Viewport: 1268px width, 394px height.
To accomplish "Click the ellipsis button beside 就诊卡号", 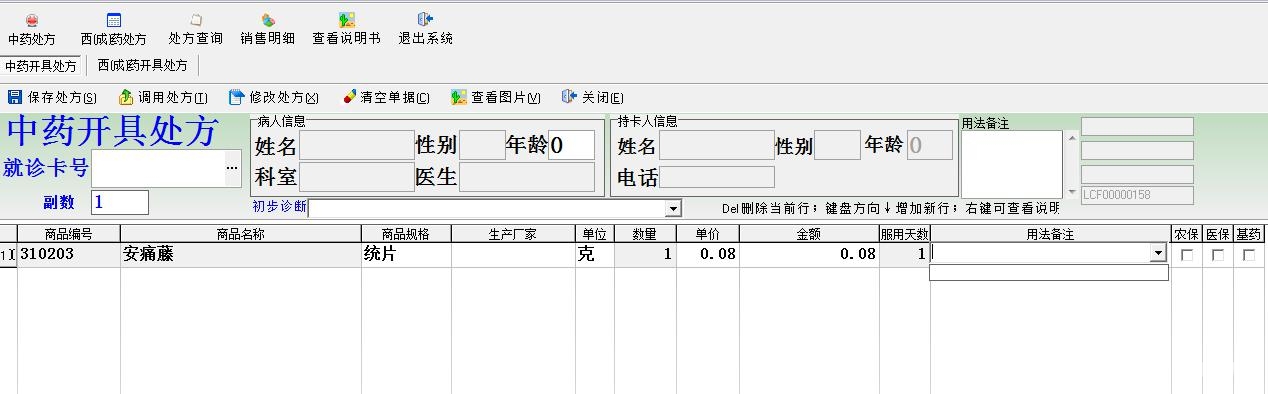I will (233, 167).
